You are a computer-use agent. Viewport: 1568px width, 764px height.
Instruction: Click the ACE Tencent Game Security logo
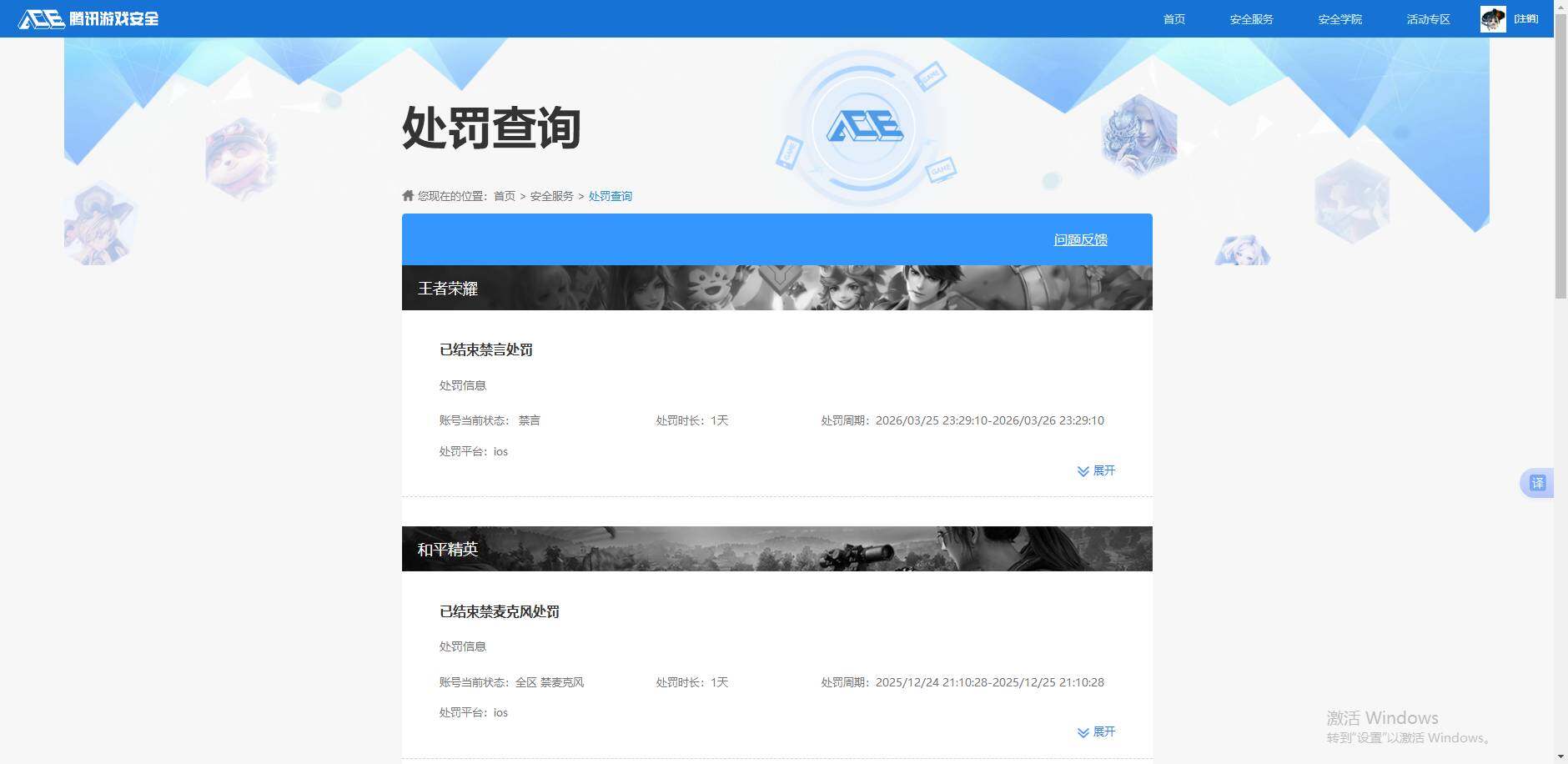click(x=88, y=18)
